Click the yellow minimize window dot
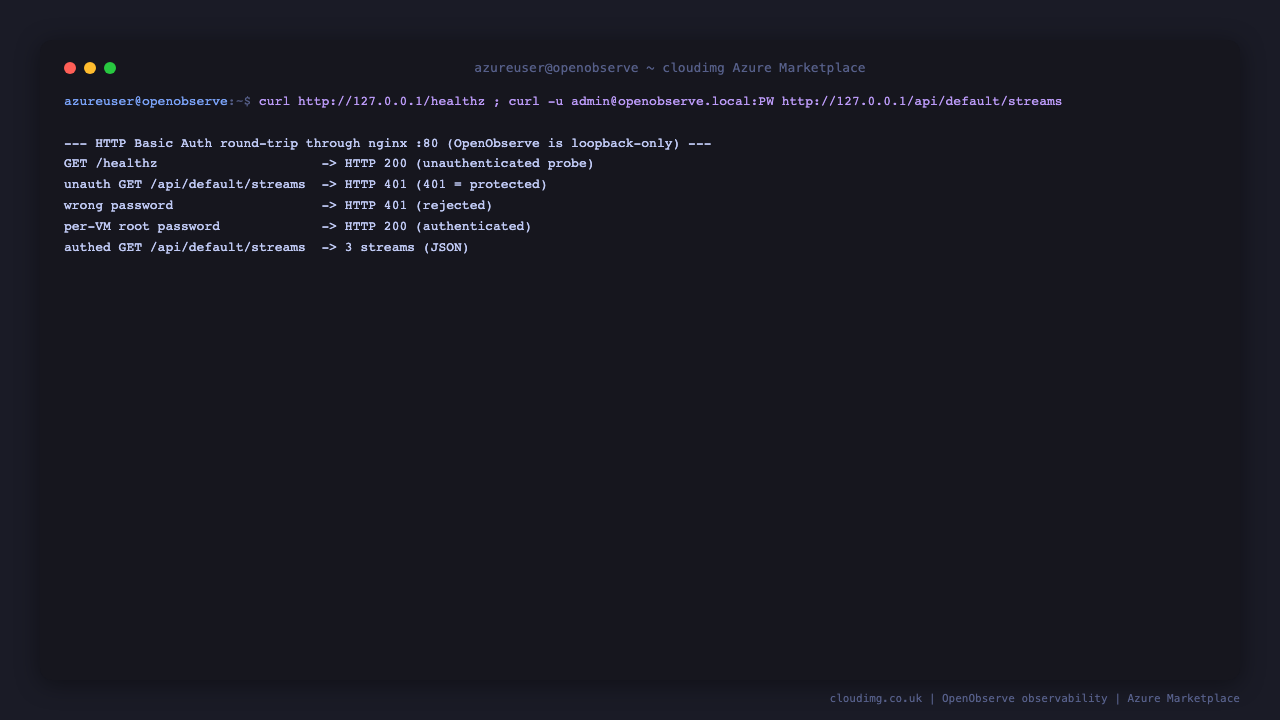The width and height of the screenshot is (1280, 720). click(x=90, y=68)
